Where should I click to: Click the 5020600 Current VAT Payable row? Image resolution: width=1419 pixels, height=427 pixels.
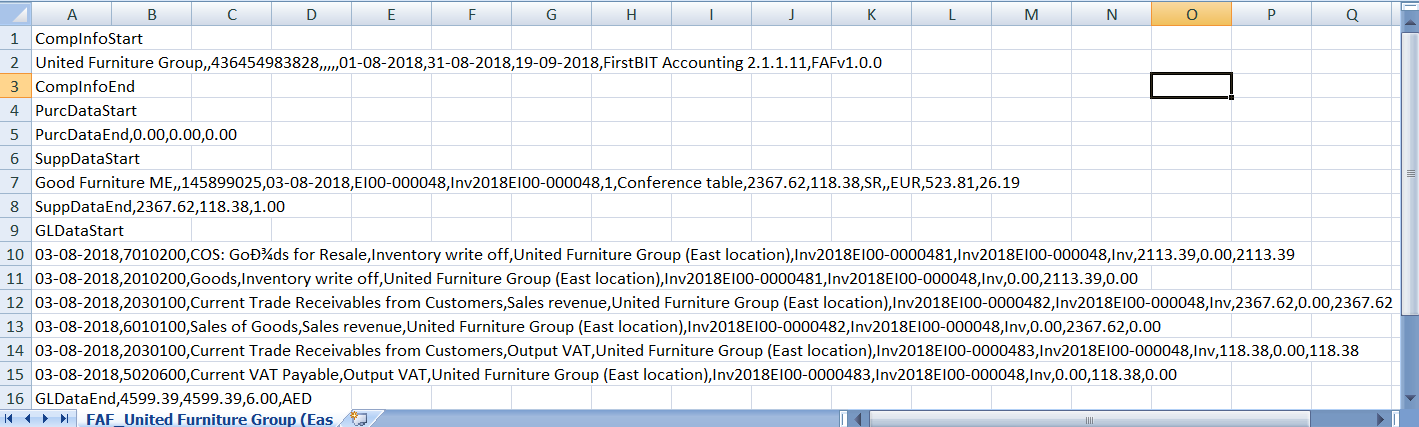coord(606,375)
